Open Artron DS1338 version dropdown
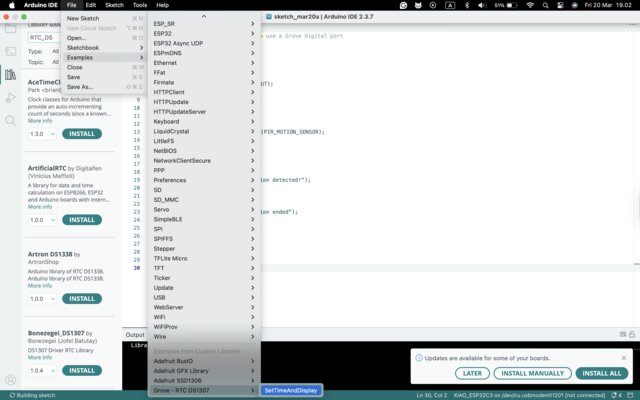640x400 pixels. [x=42, y=299]
